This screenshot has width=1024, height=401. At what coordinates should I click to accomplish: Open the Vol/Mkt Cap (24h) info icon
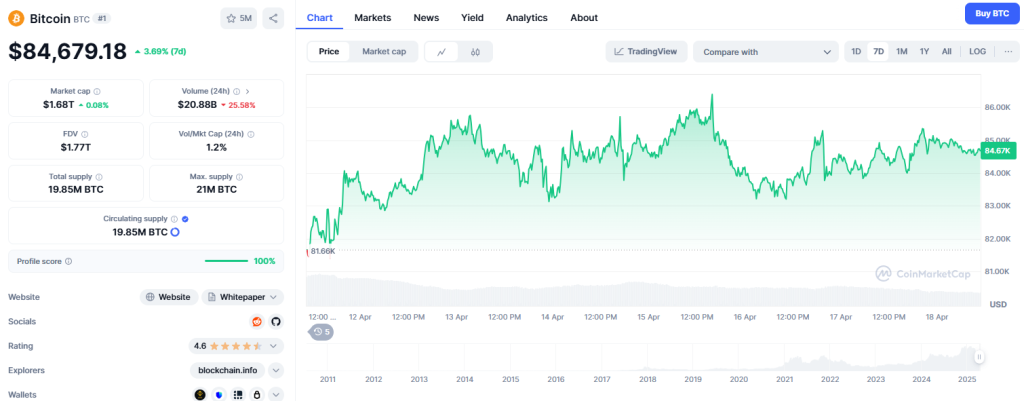[251, 135]
